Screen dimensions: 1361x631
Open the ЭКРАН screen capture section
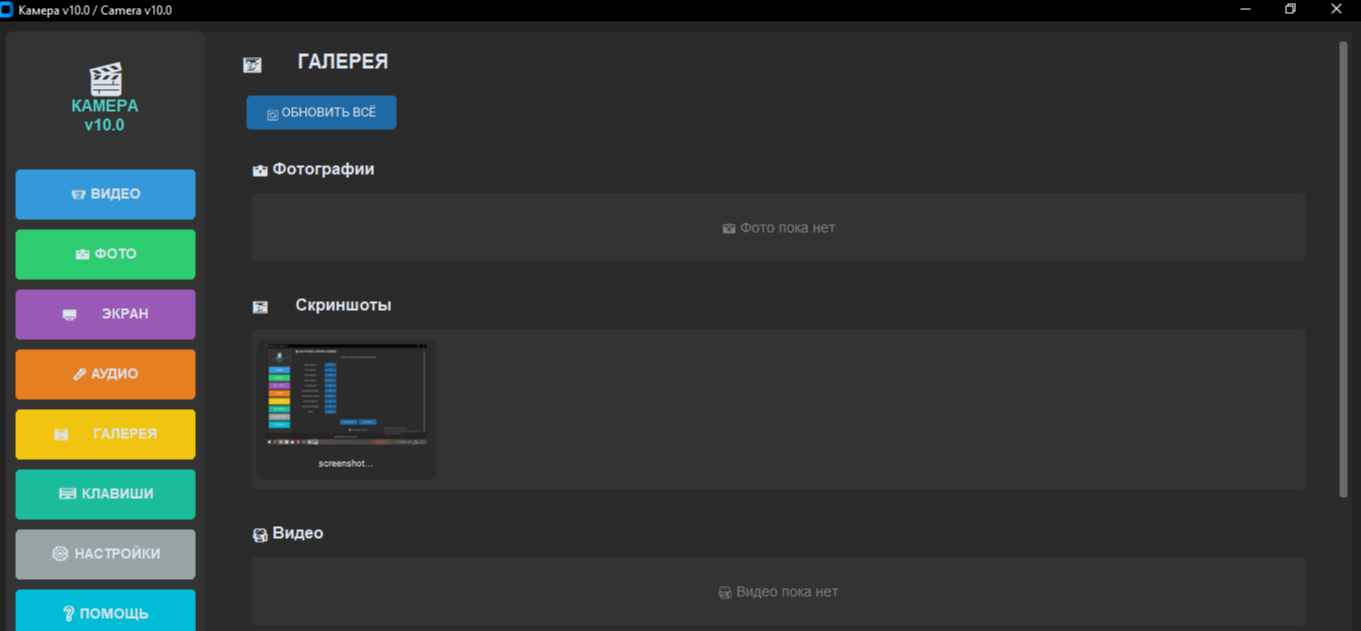(105, 314)
